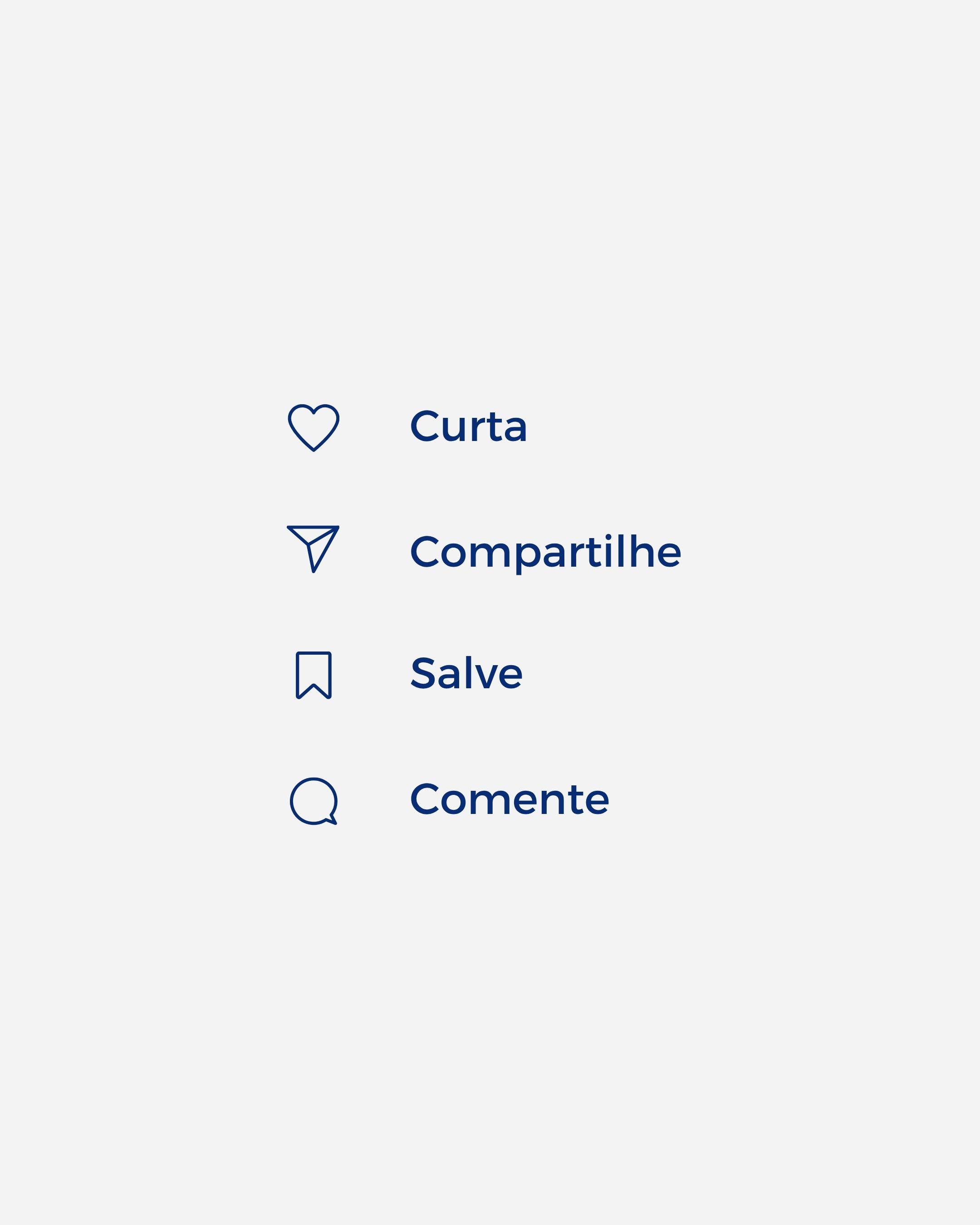Screen dimensions: 980x1225
Task: Like using the heart outline next to Curta
Action: coord(314,427)
